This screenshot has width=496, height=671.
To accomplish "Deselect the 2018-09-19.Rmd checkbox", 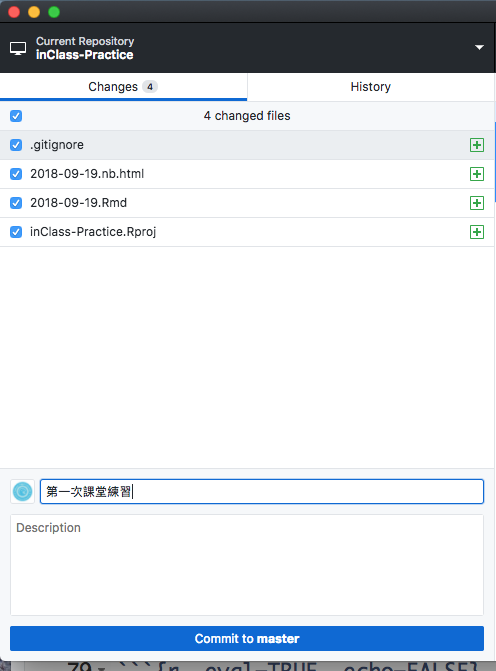I will (16, 203).
